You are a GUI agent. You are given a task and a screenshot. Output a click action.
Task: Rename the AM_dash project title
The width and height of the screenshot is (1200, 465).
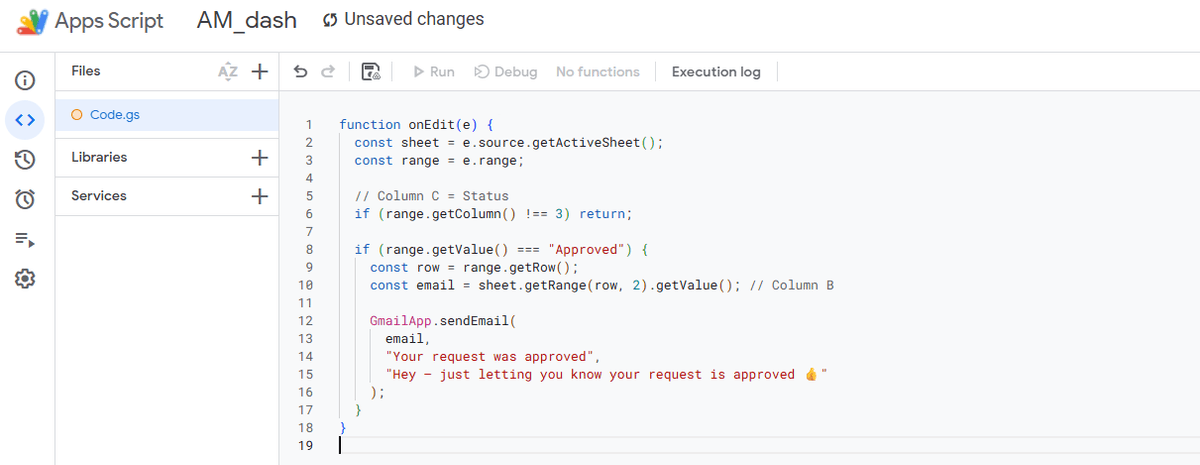[247, 21]
